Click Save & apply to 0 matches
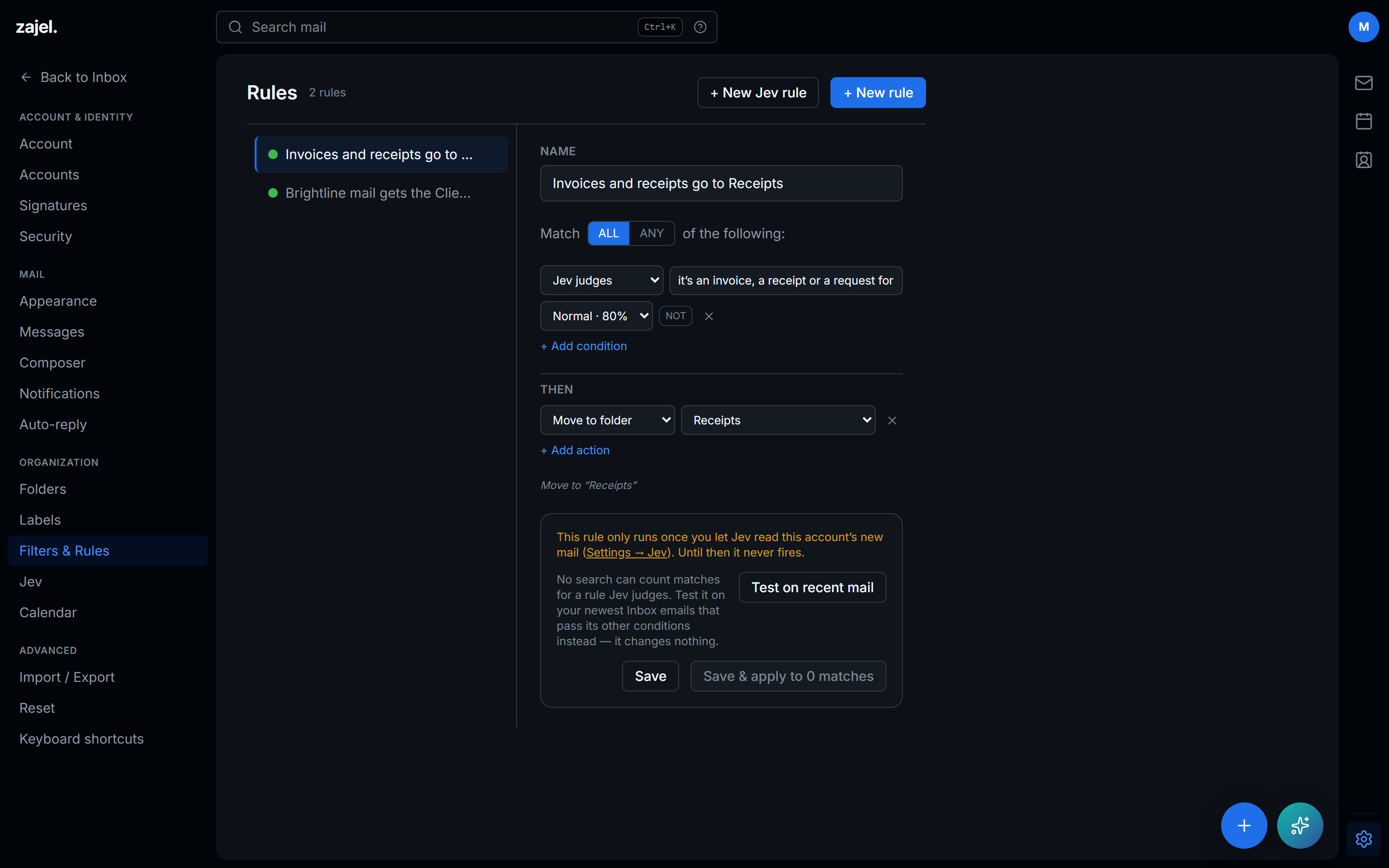The height and width of the screenshot is (868, 1389). pyautogui.click(x=788, y=676)
